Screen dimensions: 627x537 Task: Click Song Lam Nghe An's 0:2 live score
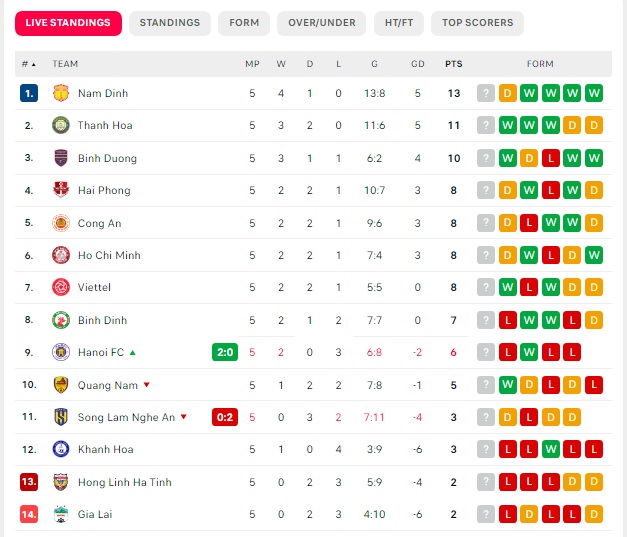pos(225,417)
